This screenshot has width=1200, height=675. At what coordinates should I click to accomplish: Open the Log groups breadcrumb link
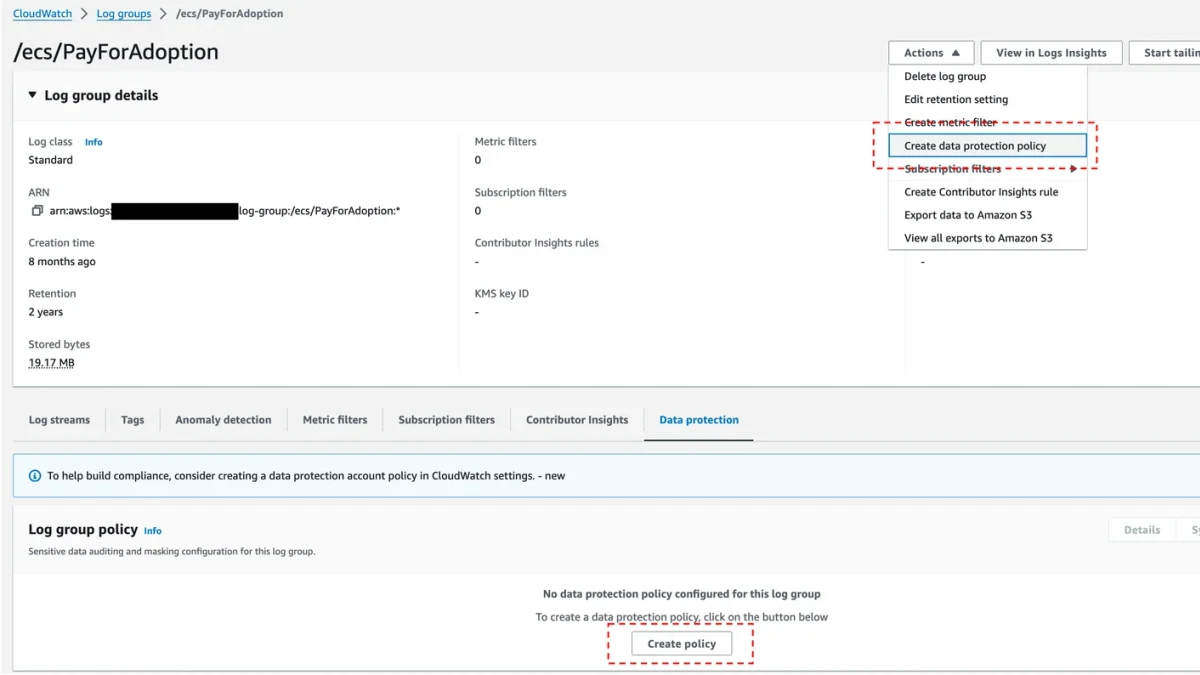point(124,14)
